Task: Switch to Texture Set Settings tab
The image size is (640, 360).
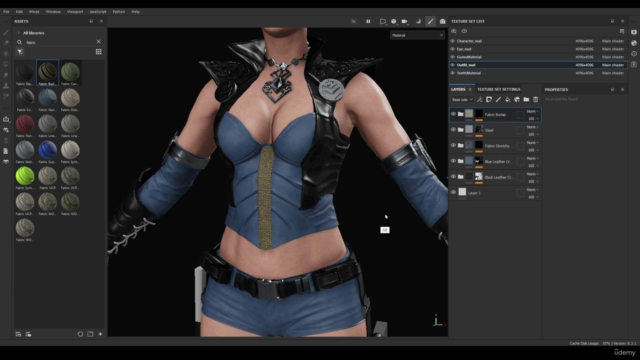Action: pos(499,89)
